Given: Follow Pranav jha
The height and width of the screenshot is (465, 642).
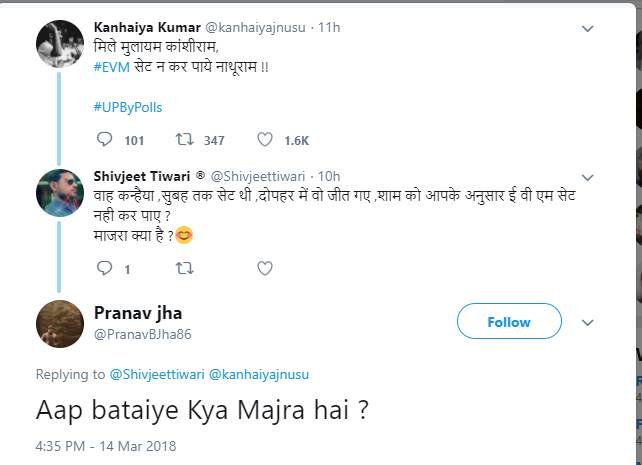Looking at the screenshot, I should [508, 322].
